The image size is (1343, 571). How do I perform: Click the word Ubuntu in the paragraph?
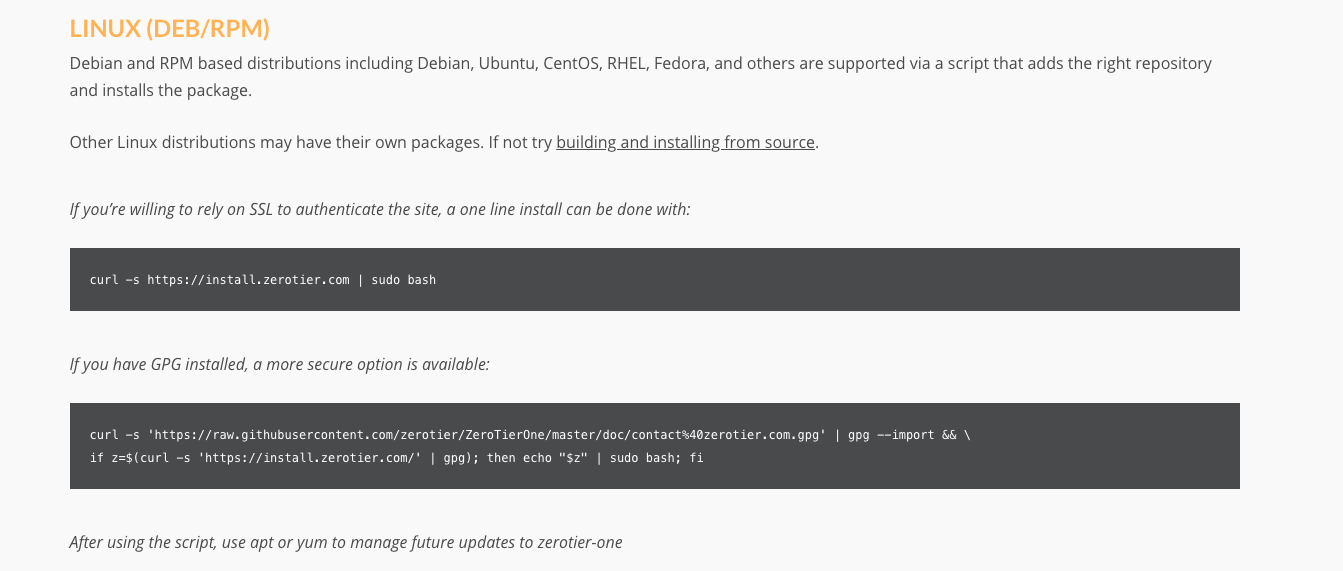(506, 63)
